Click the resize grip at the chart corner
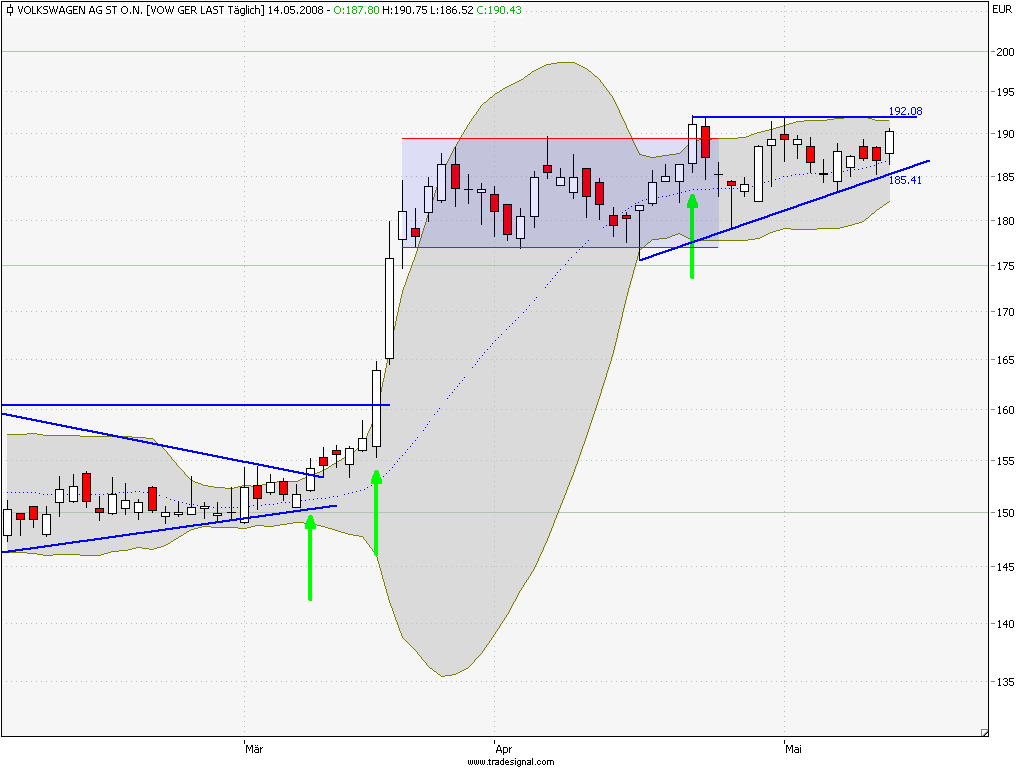The image size is (1024, 768). [985, 733]
